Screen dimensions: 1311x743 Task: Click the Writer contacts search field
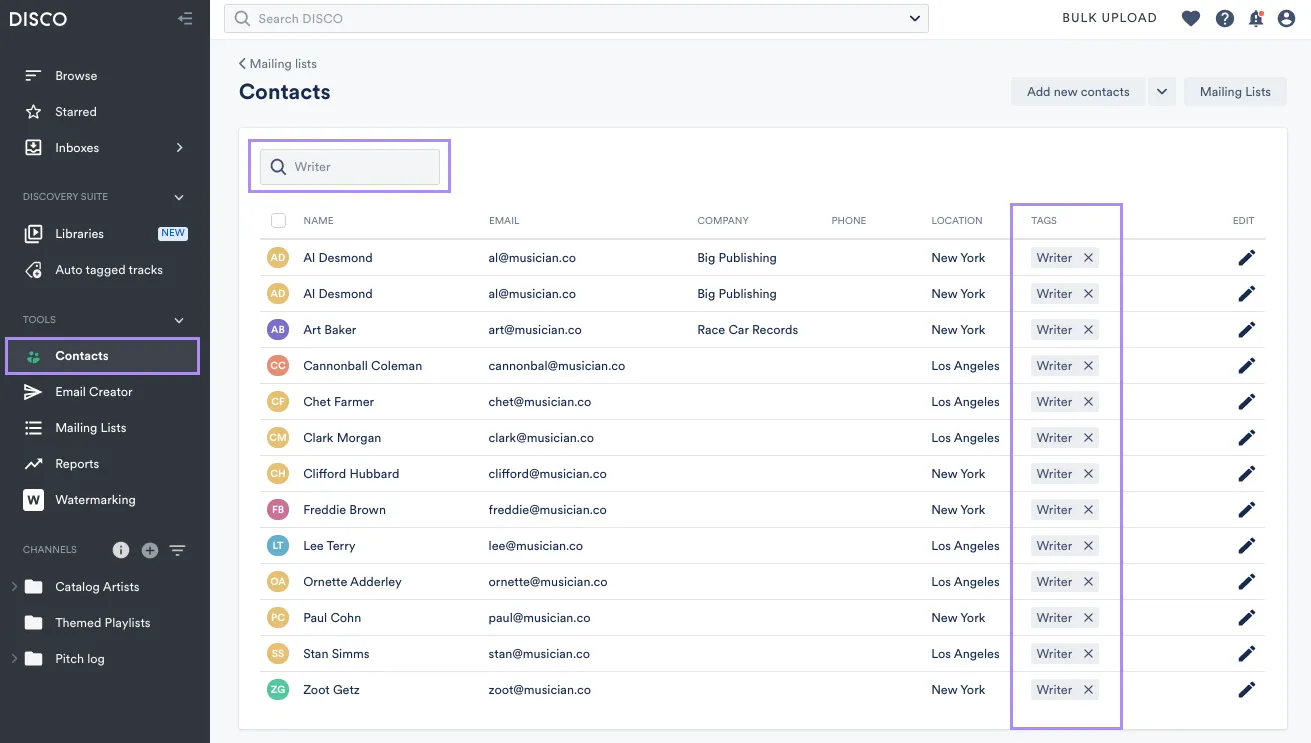[x=350, y=167]
